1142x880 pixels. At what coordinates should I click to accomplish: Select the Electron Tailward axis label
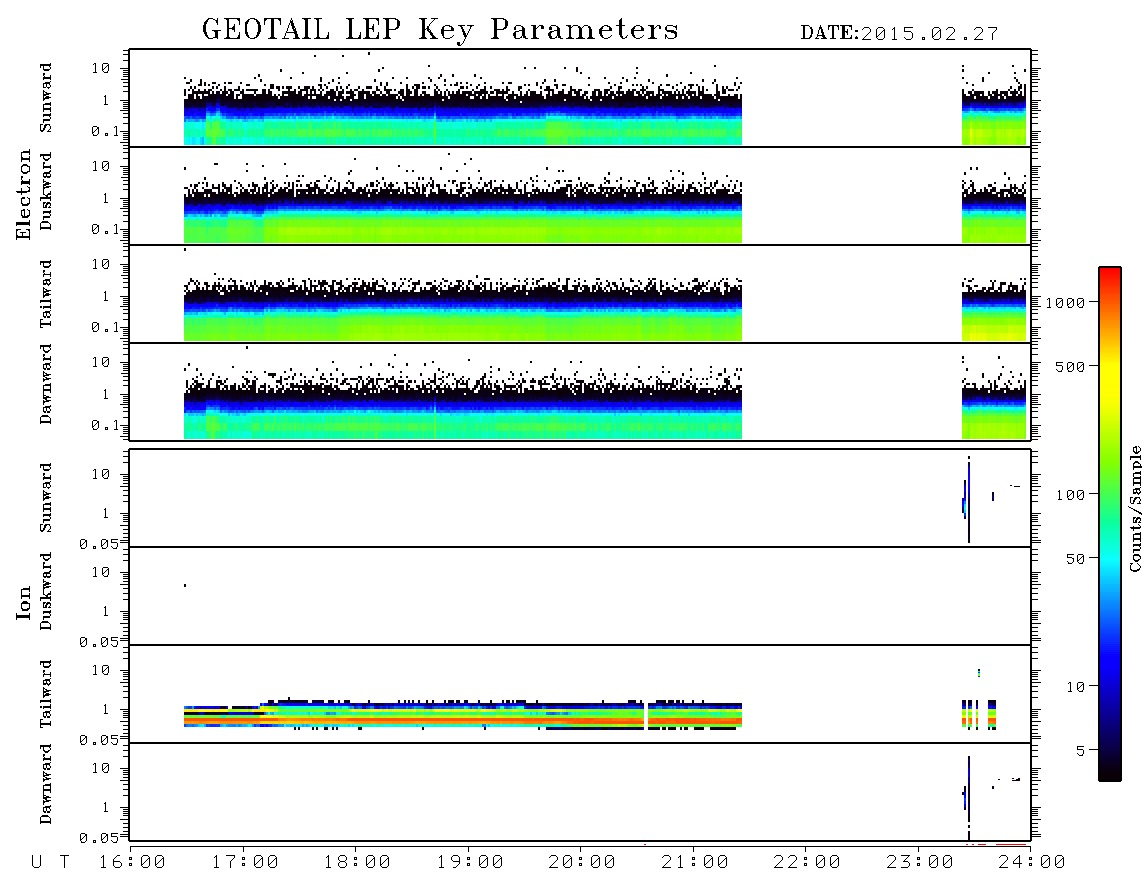point(46,293)
